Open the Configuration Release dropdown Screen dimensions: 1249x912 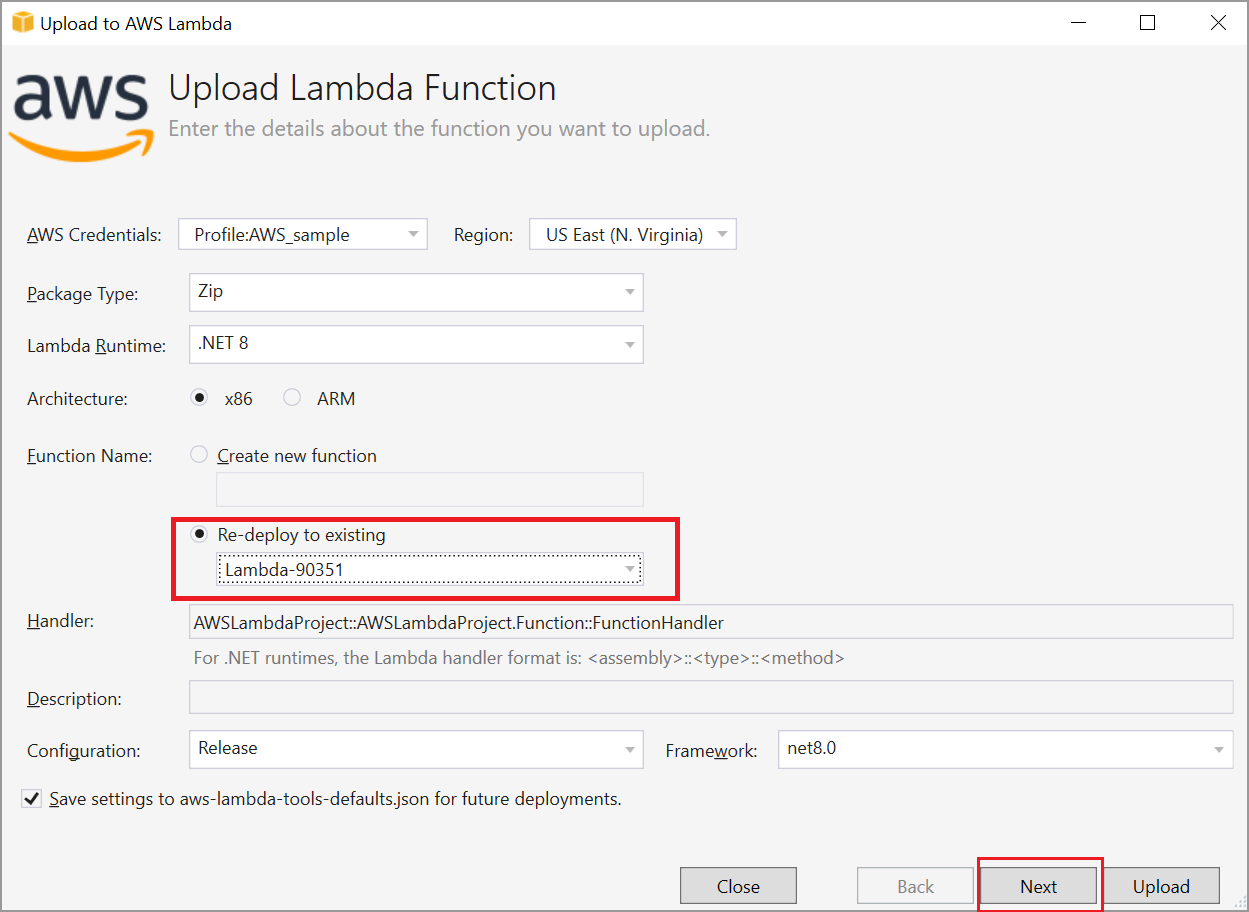click(x=415, y=749)
